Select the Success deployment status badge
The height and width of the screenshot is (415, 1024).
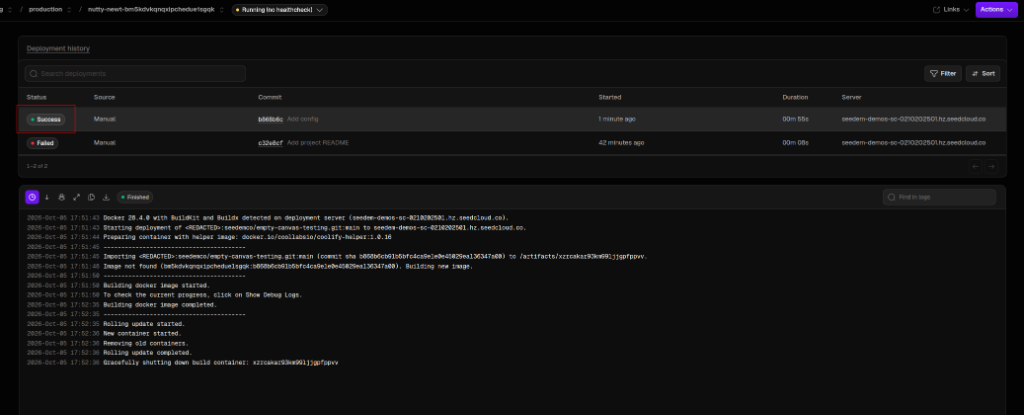(x=46, y=120)
